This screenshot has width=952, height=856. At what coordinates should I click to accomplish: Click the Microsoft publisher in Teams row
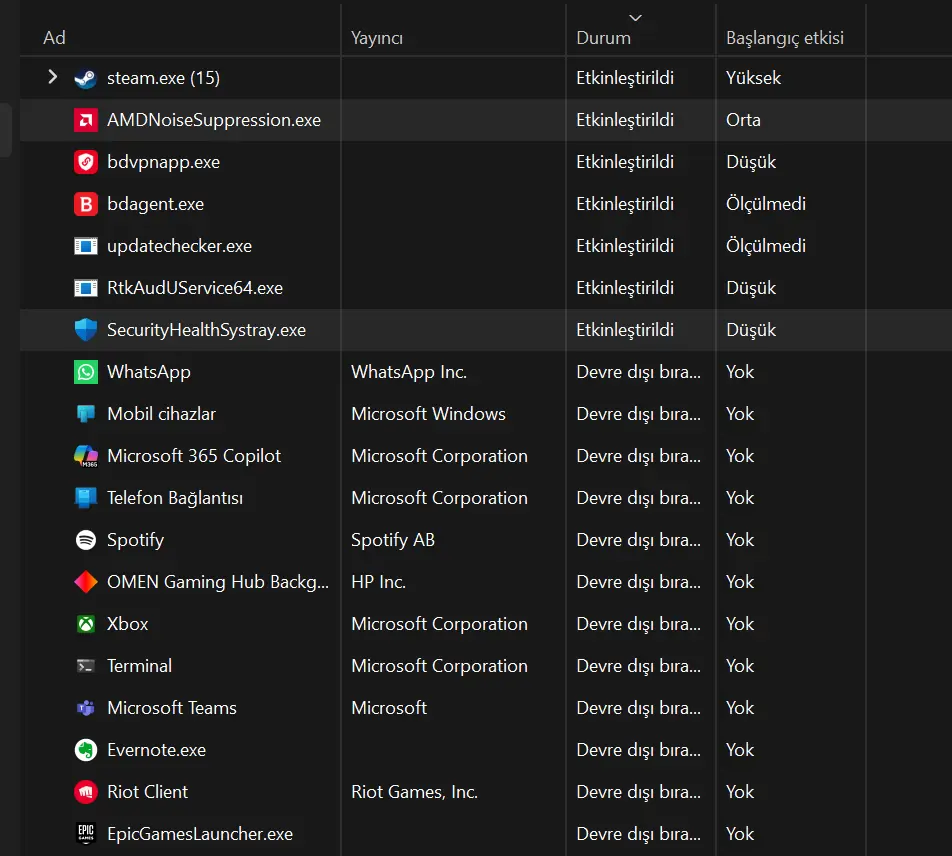(389, 708)
